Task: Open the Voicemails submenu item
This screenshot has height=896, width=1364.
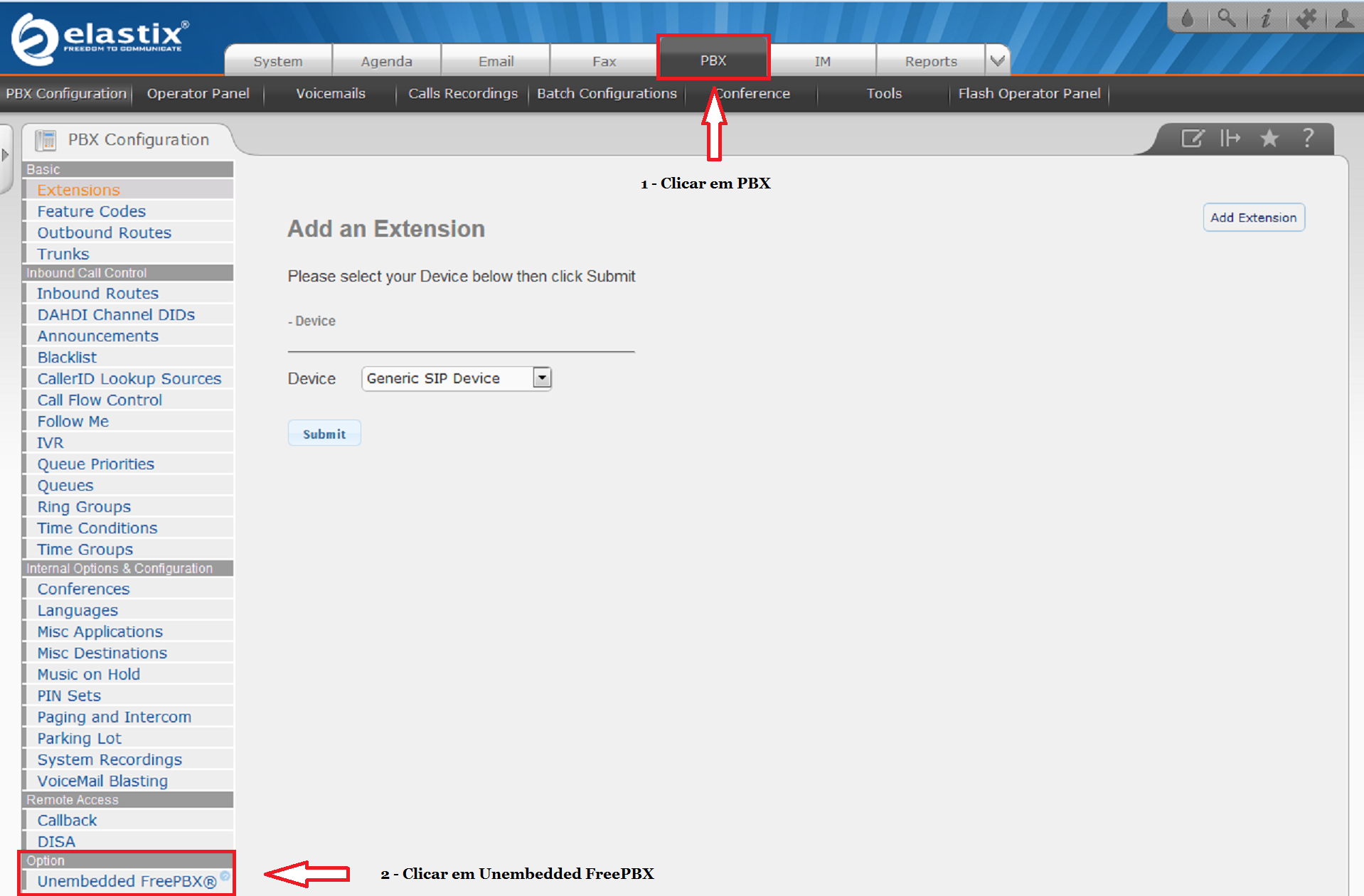Action: [x=330, y=94]
